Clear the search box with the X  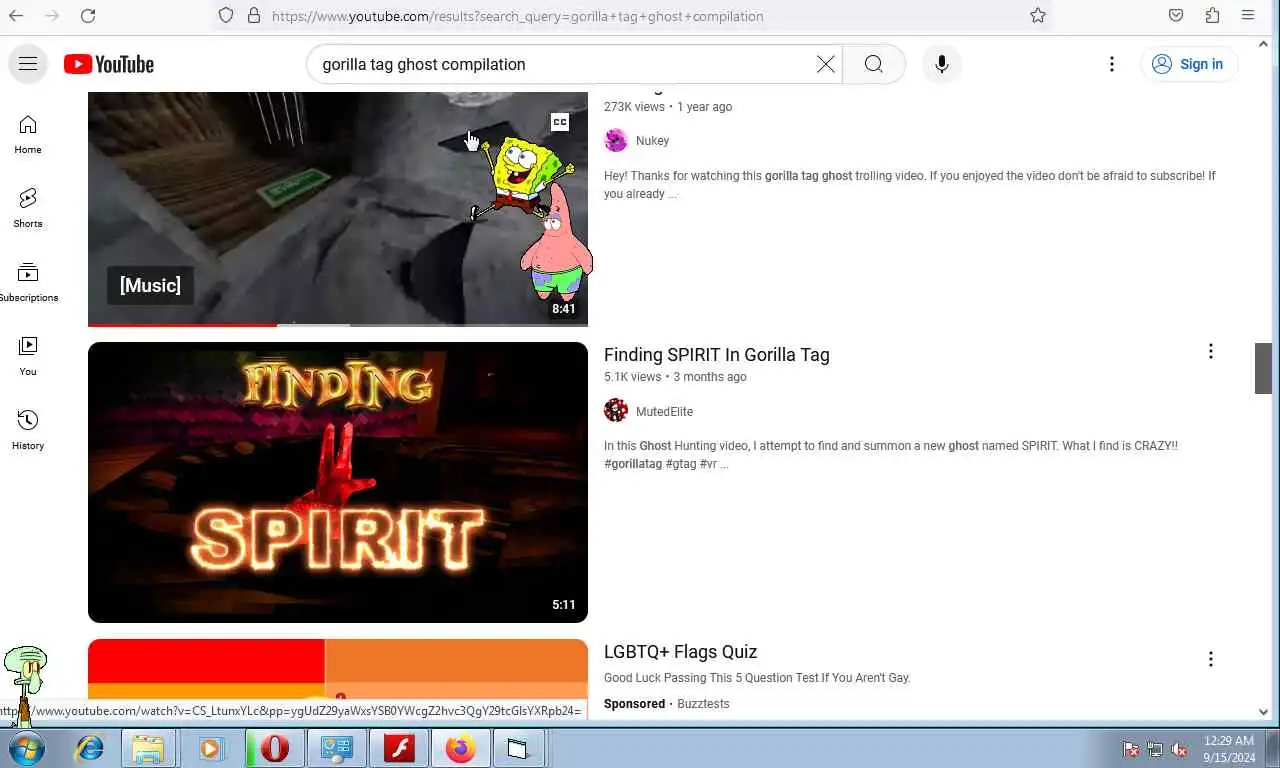tap(826, 64)
